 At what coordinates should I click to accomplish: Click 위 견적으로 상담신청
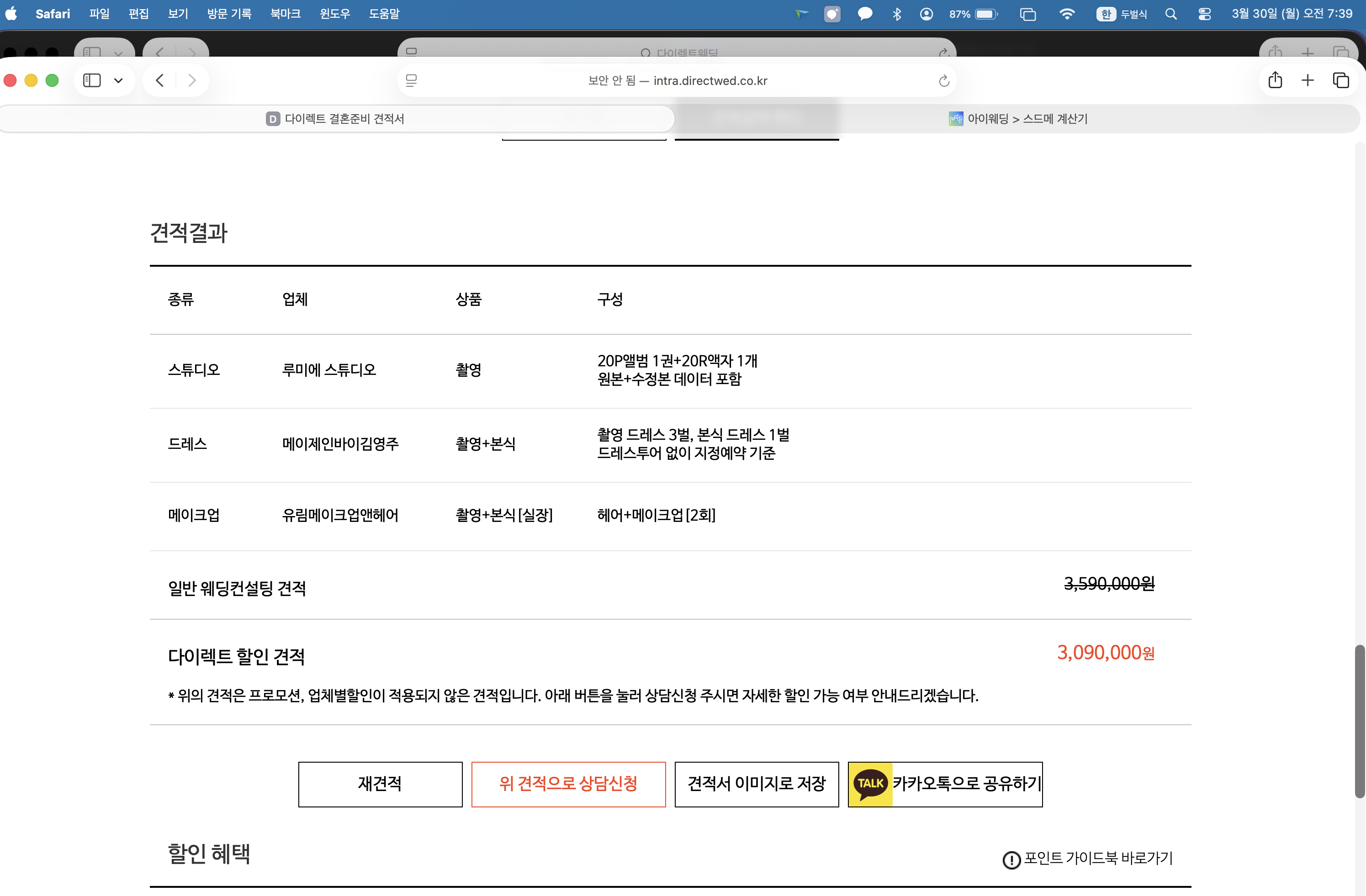point(568,784)
